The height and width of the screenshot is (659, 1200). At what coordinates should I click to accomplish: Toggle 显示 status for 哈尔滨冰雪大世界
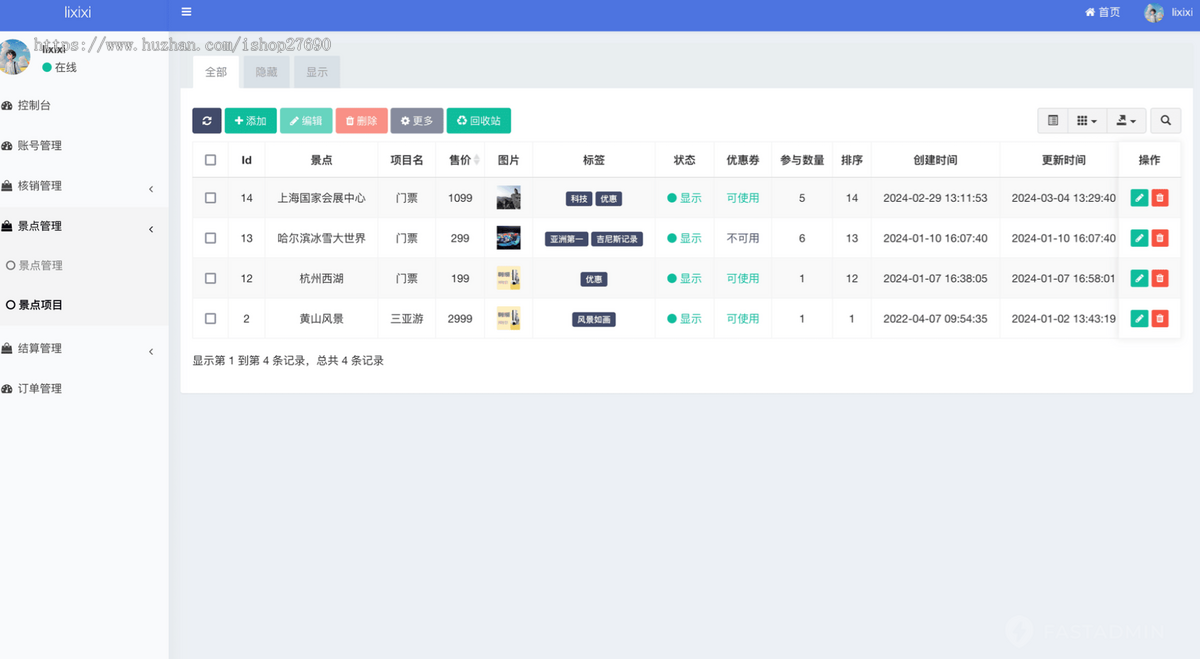click(685, 238)
